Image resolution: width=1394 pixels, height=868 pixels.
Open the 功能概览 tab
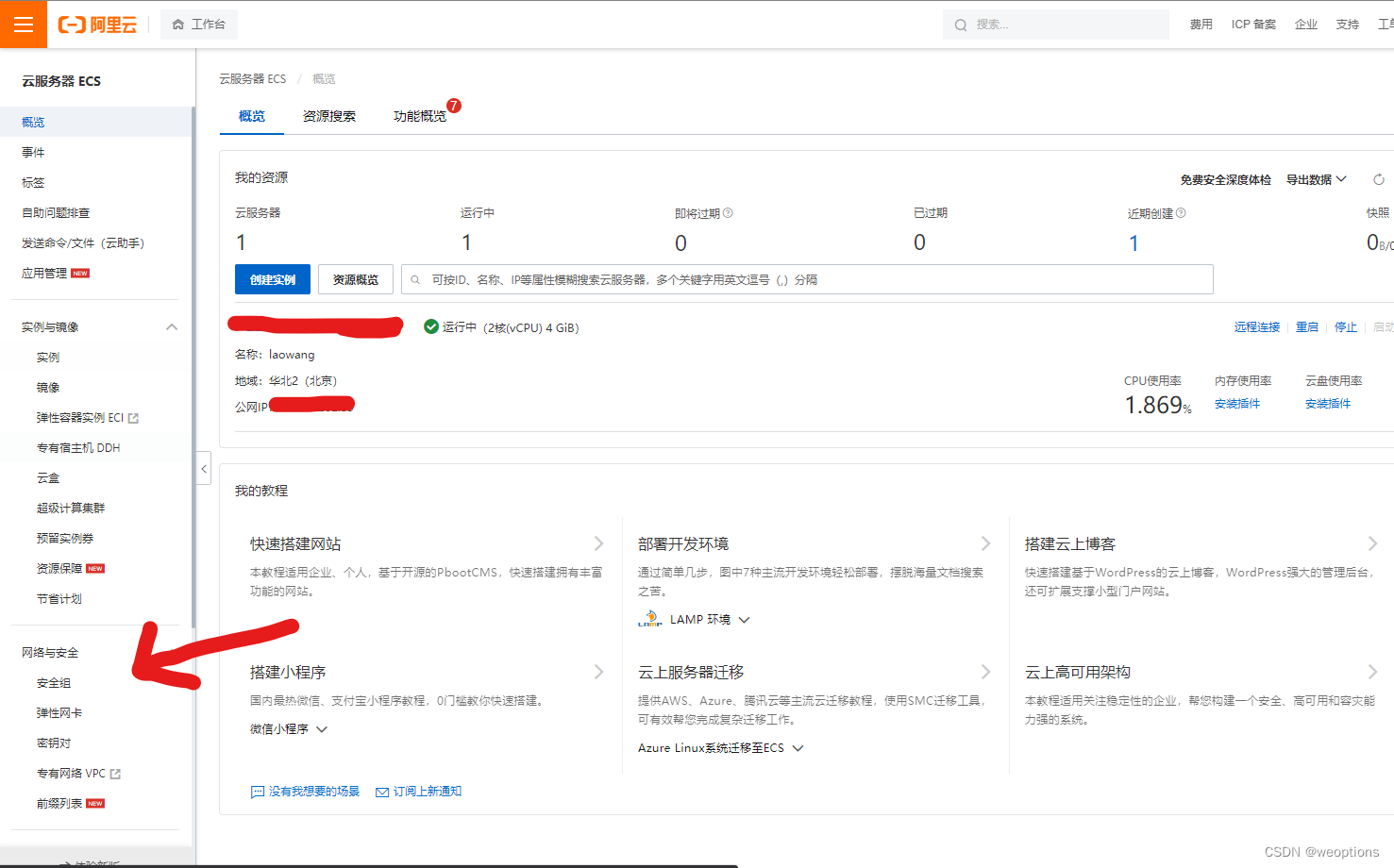coord(421,115)
